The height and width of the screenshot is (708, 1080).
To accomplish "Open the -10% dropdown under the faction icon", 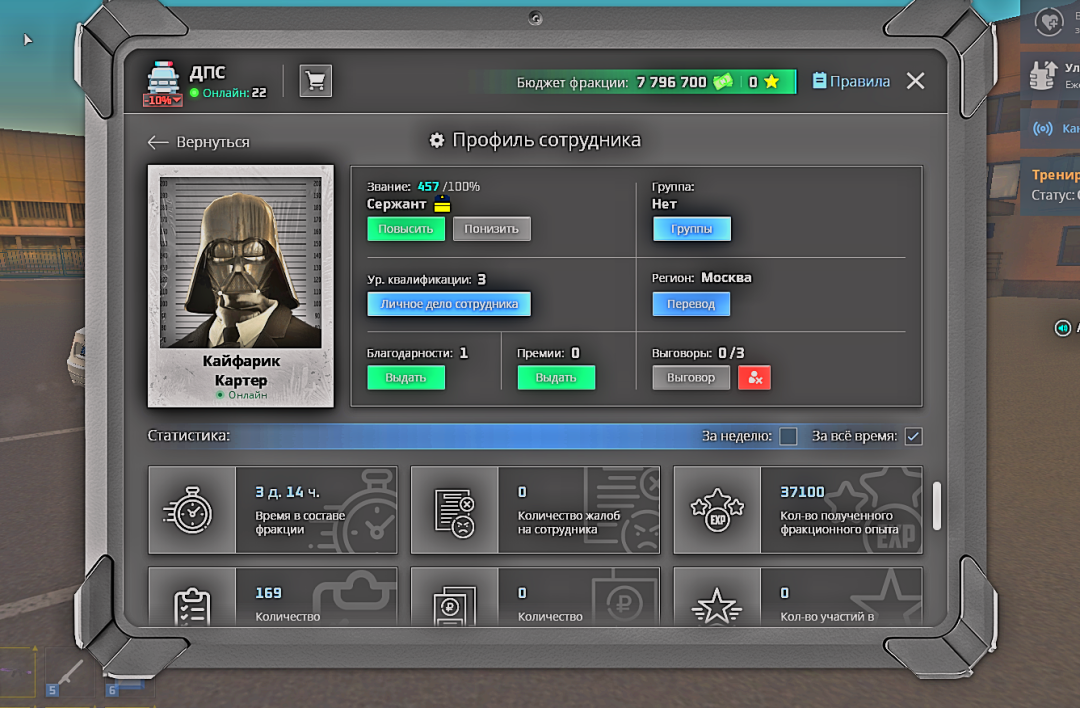I will [x=163, y=100].
